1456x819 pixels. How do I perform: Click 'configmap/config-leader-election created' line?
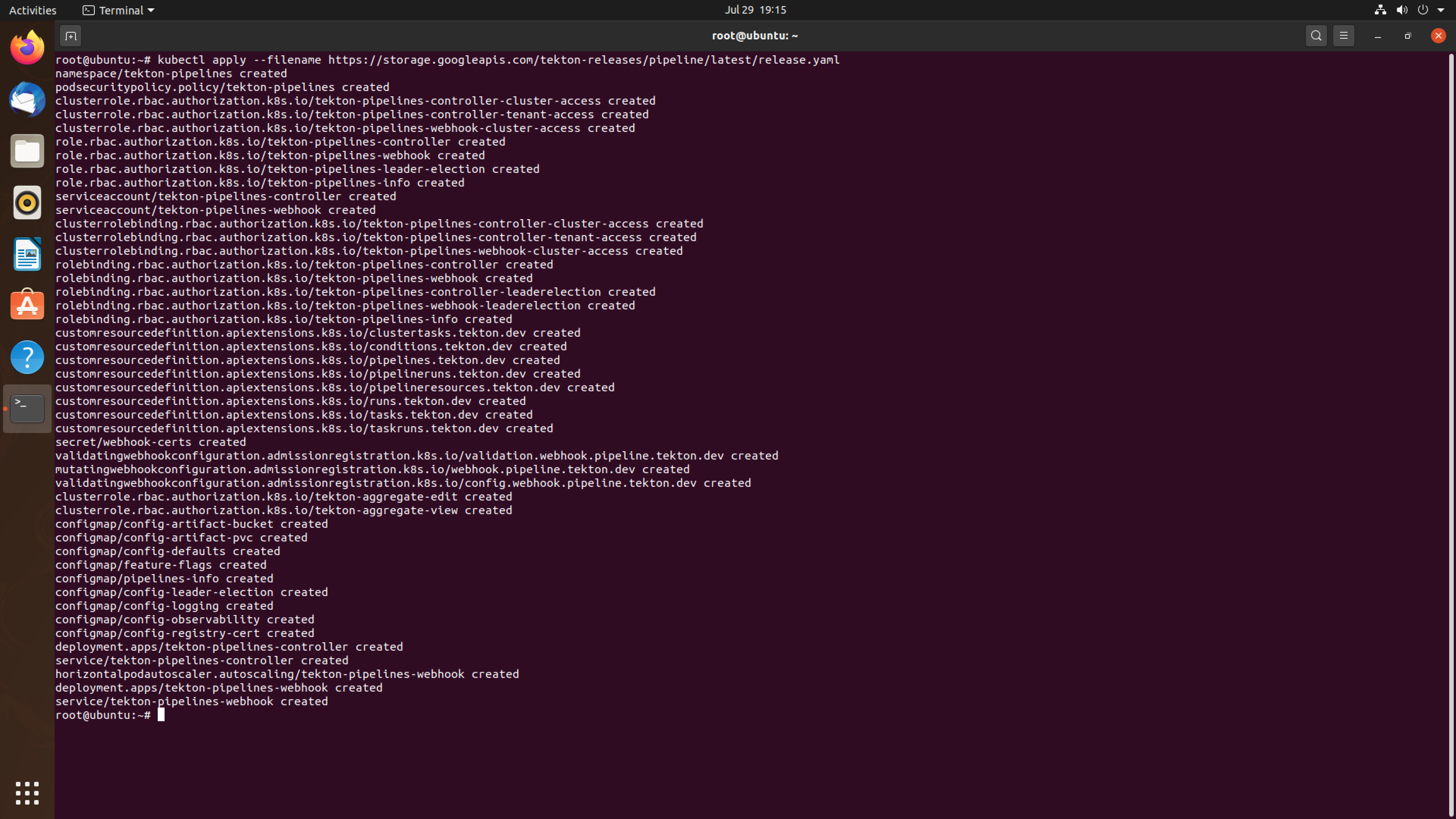191,592
